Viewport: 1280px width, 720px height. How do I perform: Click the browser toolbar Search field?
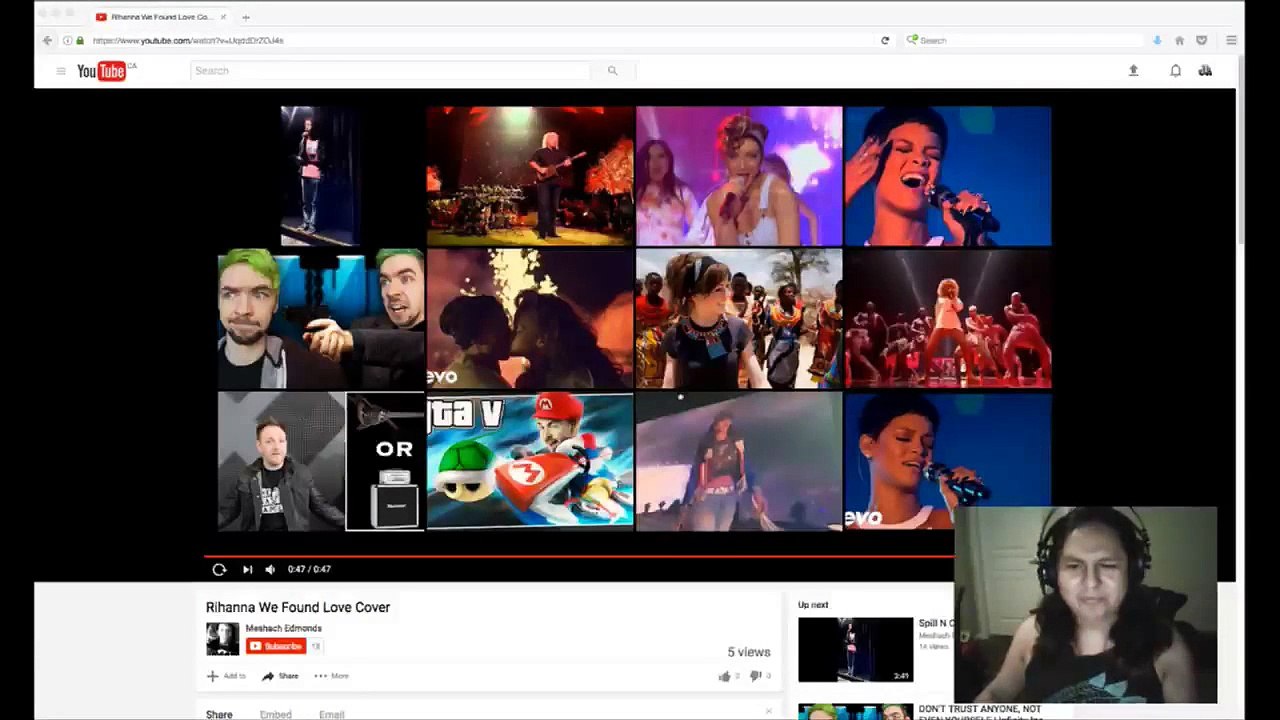(1022, 41)
